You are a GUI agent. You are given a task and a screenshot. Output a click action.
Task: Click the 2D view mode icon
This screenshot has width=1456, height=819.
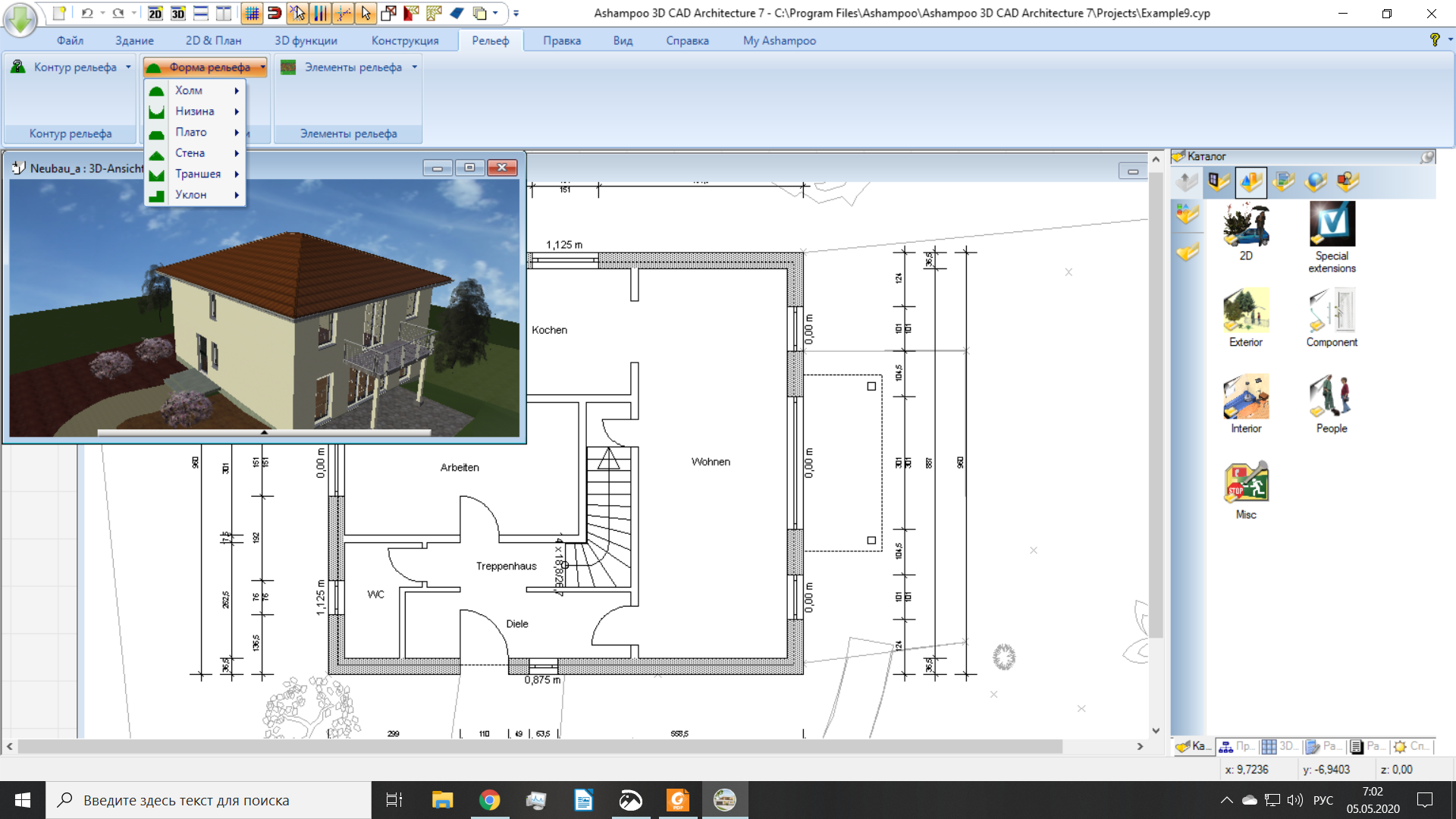click(x=156, y=12)
